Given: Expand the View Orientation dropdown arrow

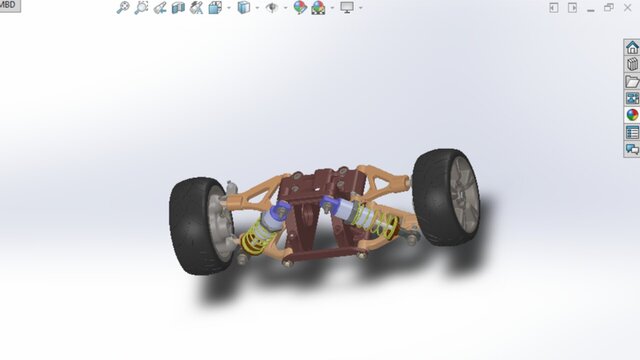Looking at the screenshot, I should pyautogui.click(x=229, y=8).
